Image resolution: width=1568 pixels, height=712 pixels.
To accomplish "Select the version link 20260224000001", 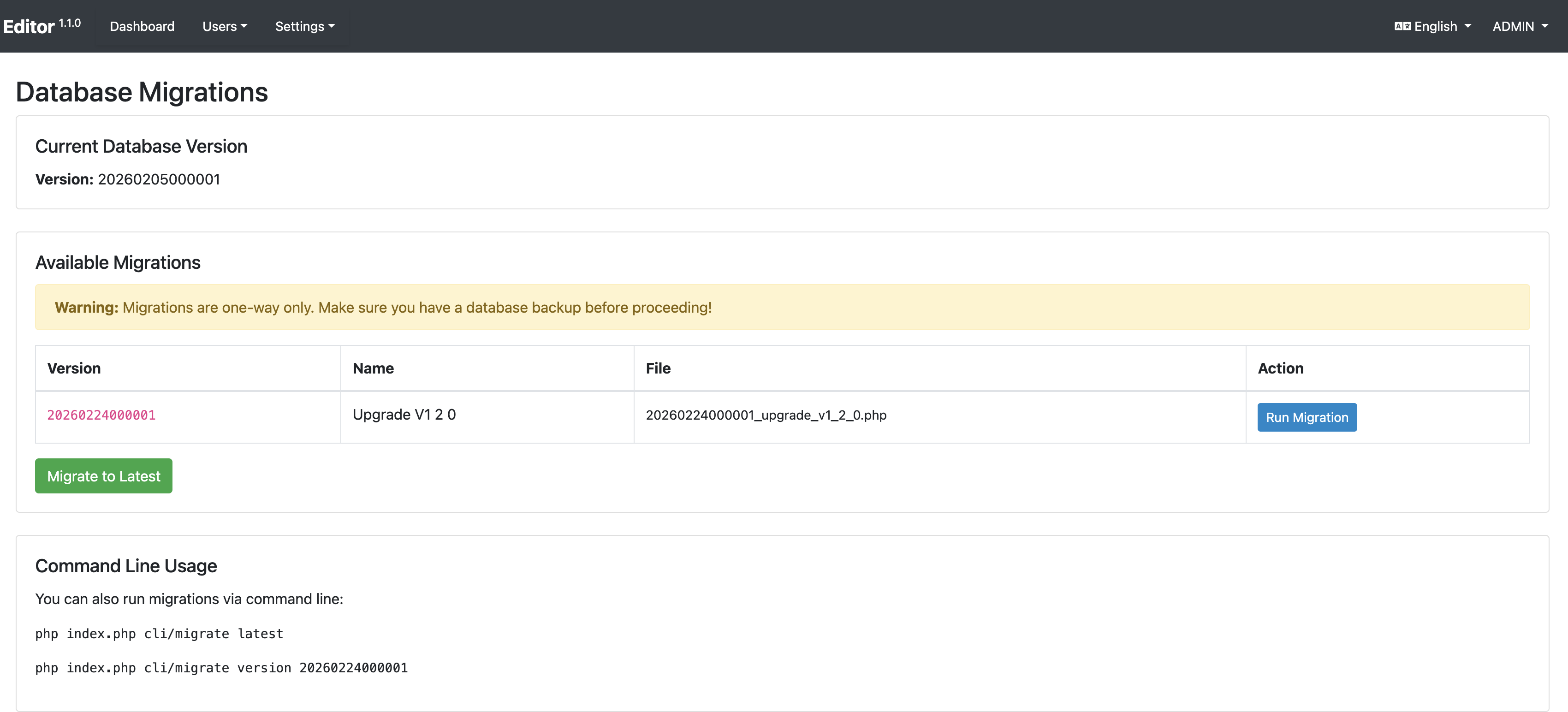I will pos(101,415).
